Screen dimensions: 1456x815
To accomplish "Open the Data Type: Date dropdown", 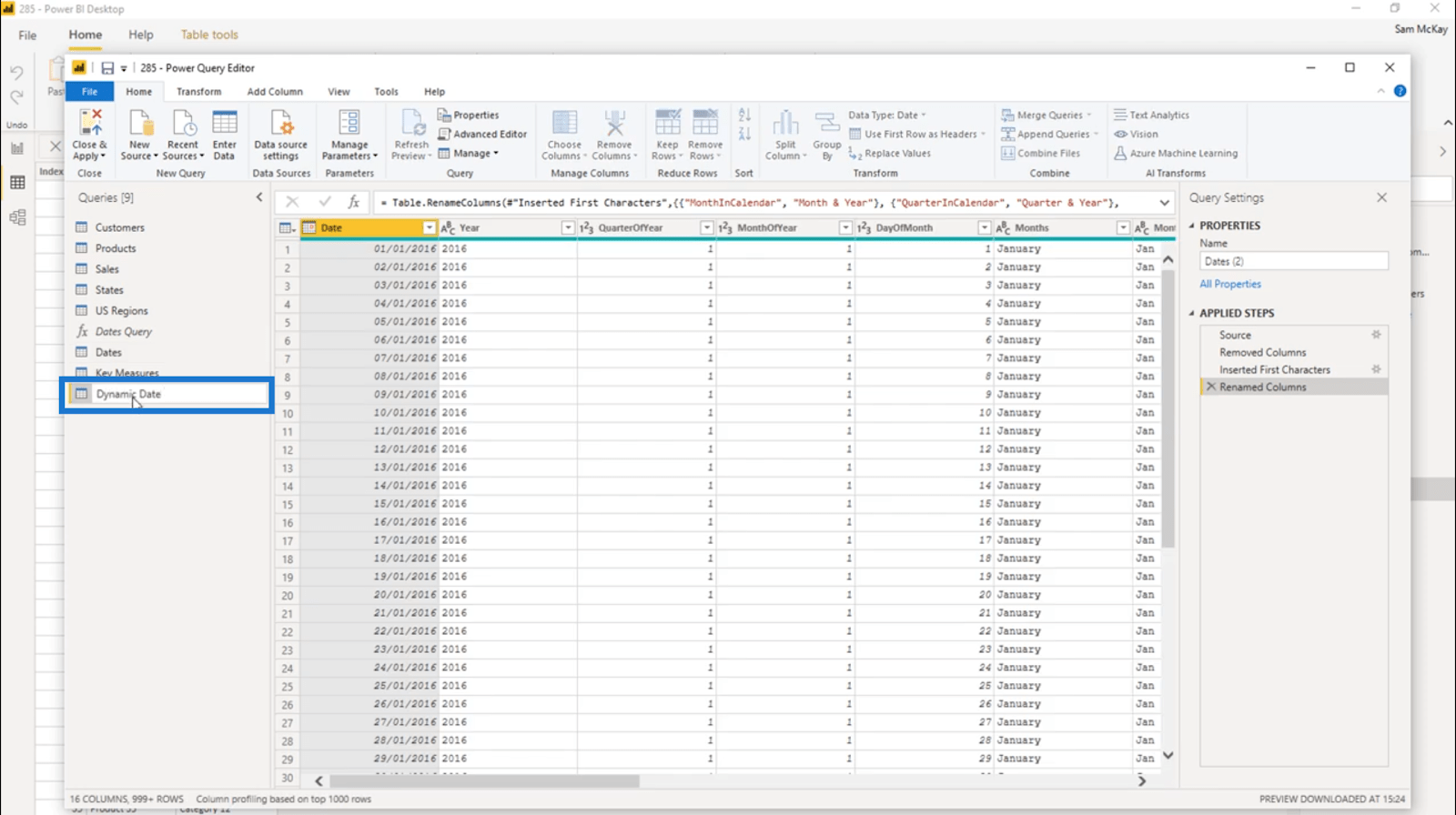I will tap(887, 116).
